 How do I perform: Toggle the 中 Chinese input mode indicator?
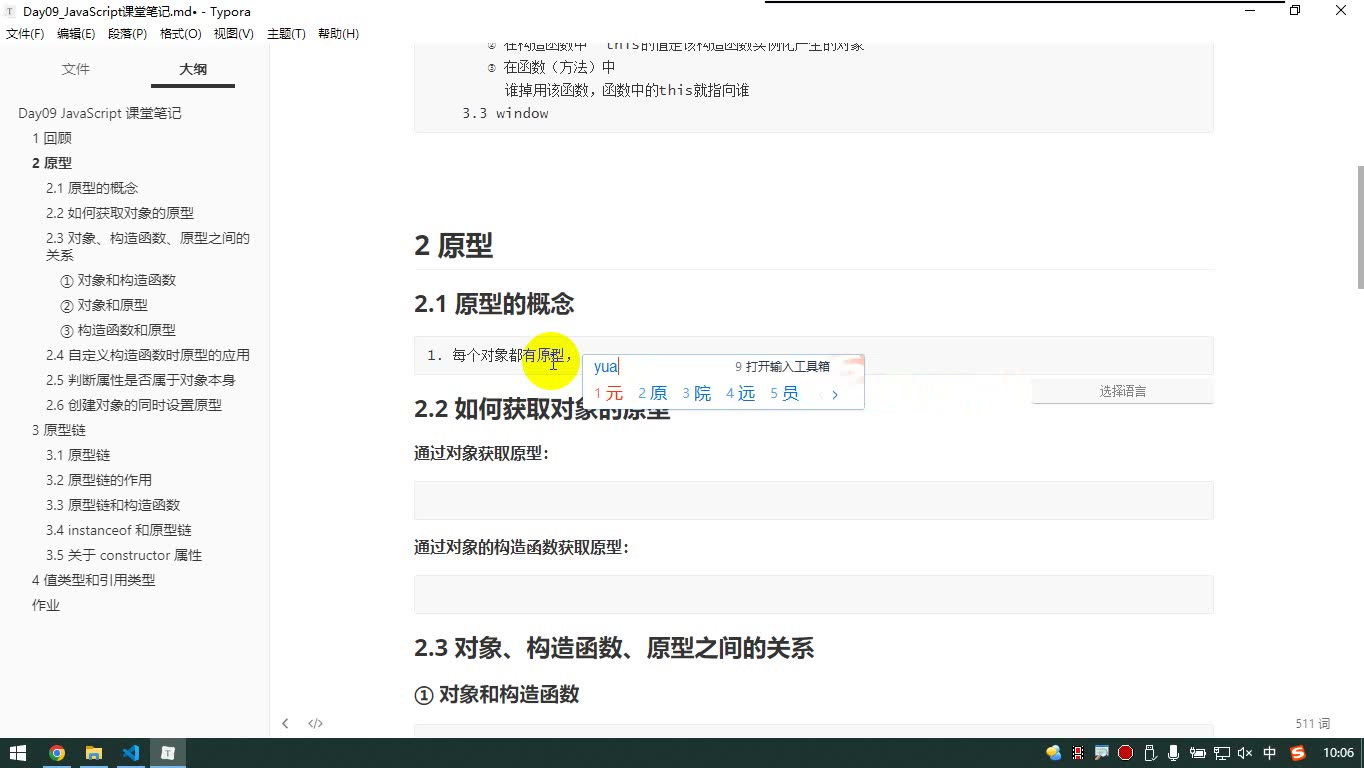tap(1270, 753)
